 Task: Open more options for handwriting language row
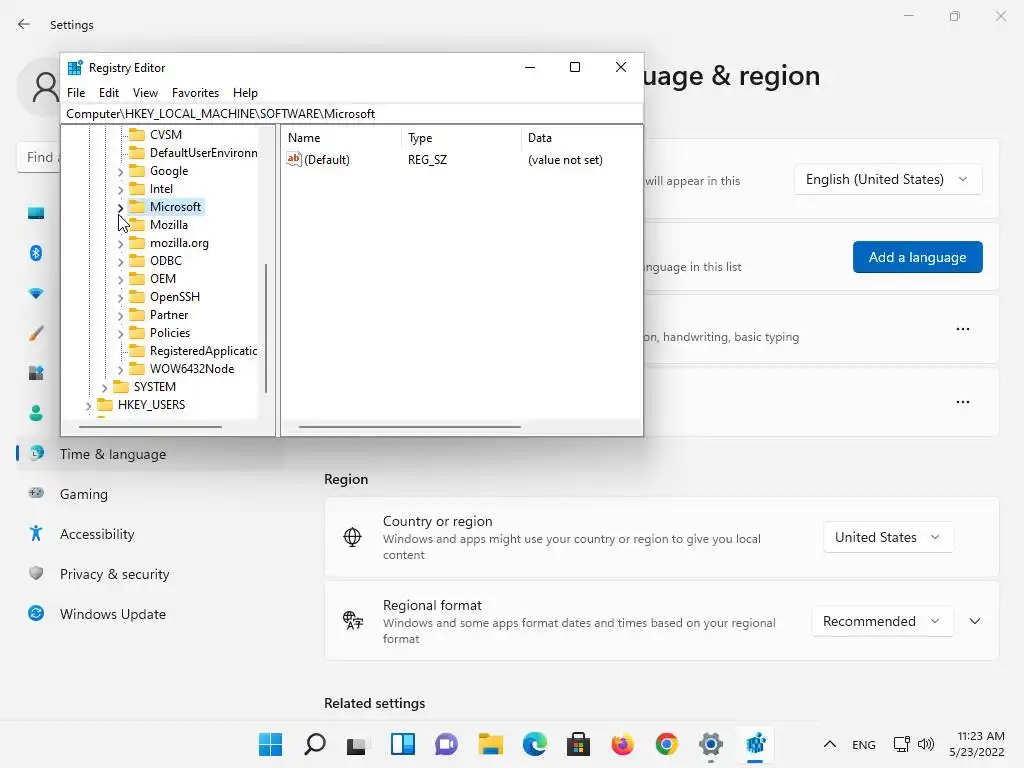(963, 329)
